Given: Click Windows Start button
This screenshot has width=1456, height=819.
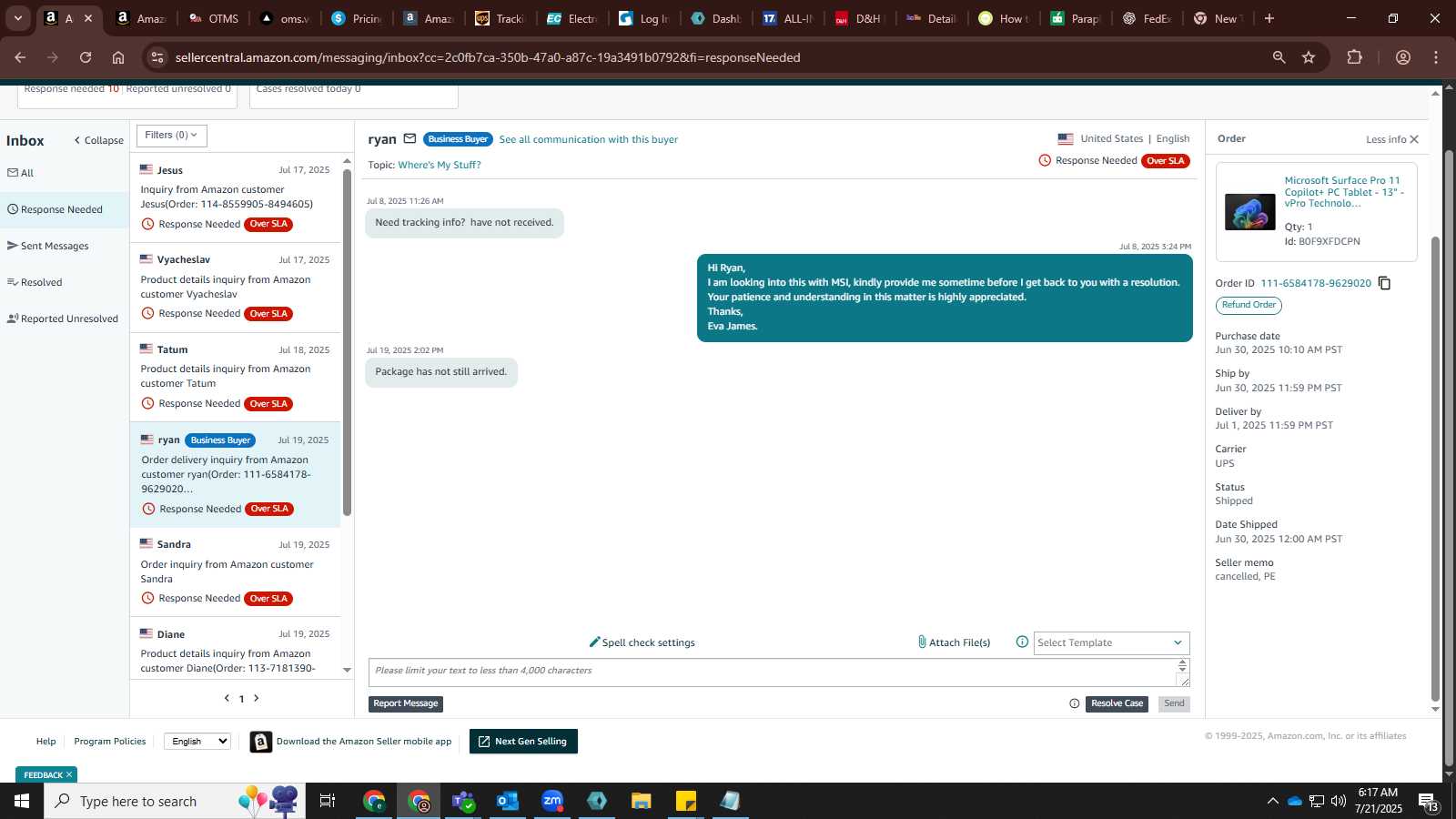Looking at the screenshot, I should (22, 801).
